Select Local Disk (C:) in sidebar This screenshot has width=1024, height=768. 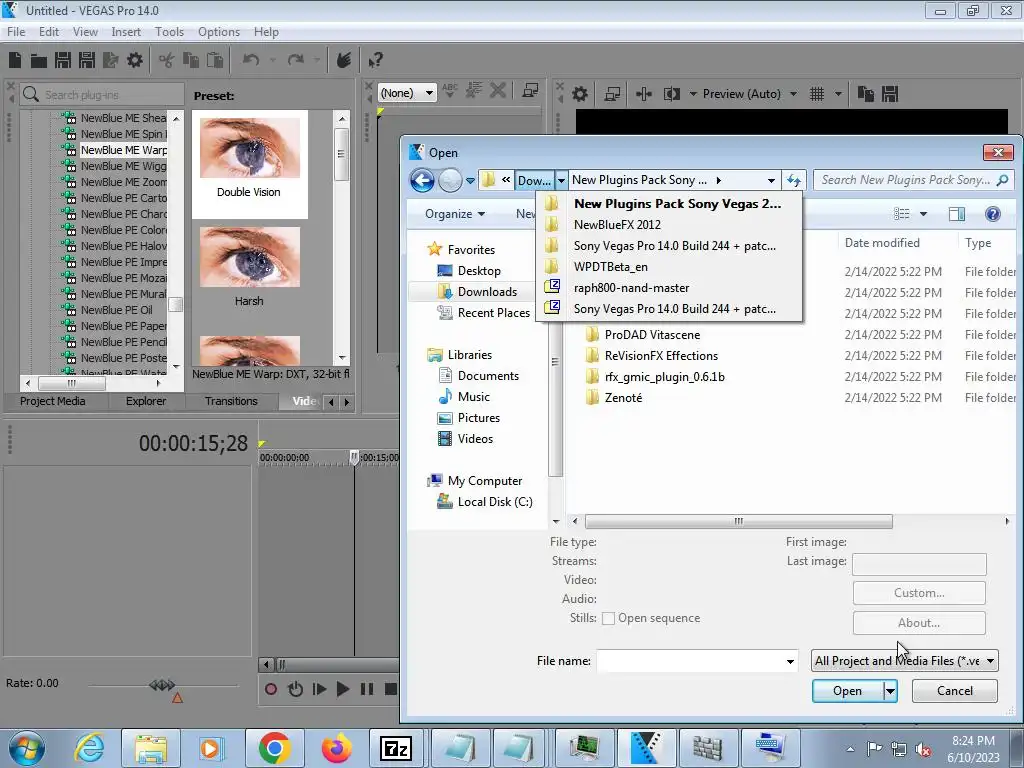tap(494, 502)
